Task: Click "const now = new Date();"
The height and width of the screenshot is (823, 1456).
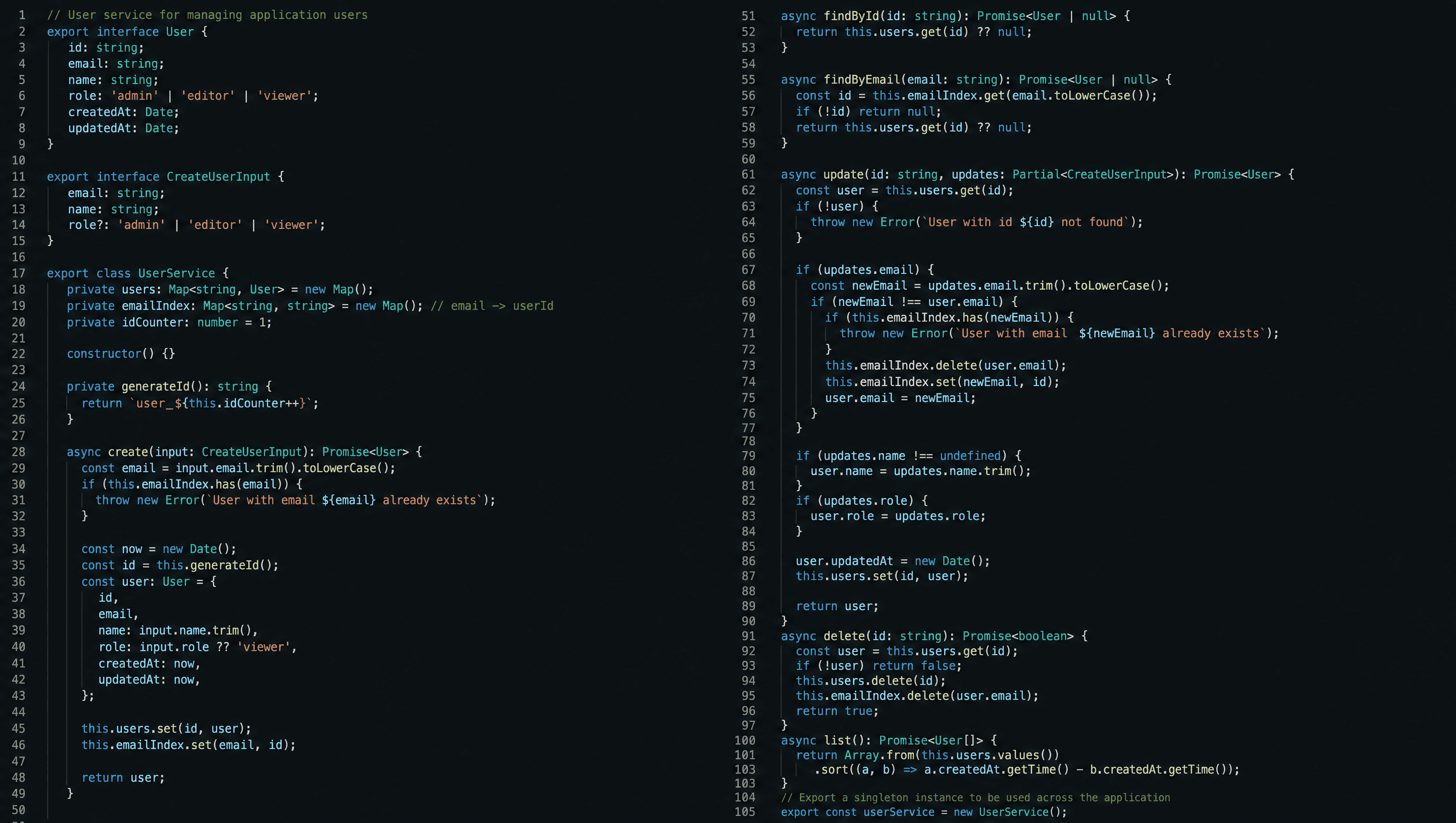Action: point(159,549)
